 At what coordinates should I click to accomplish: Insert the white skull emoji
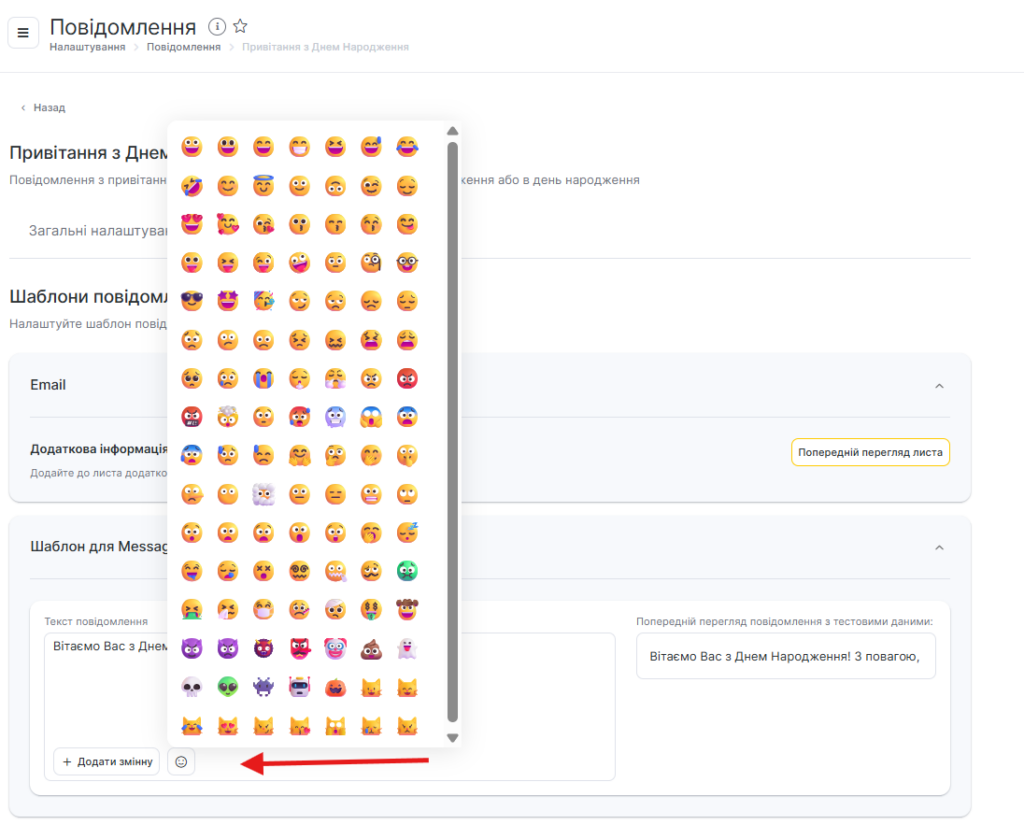point(191,687)
